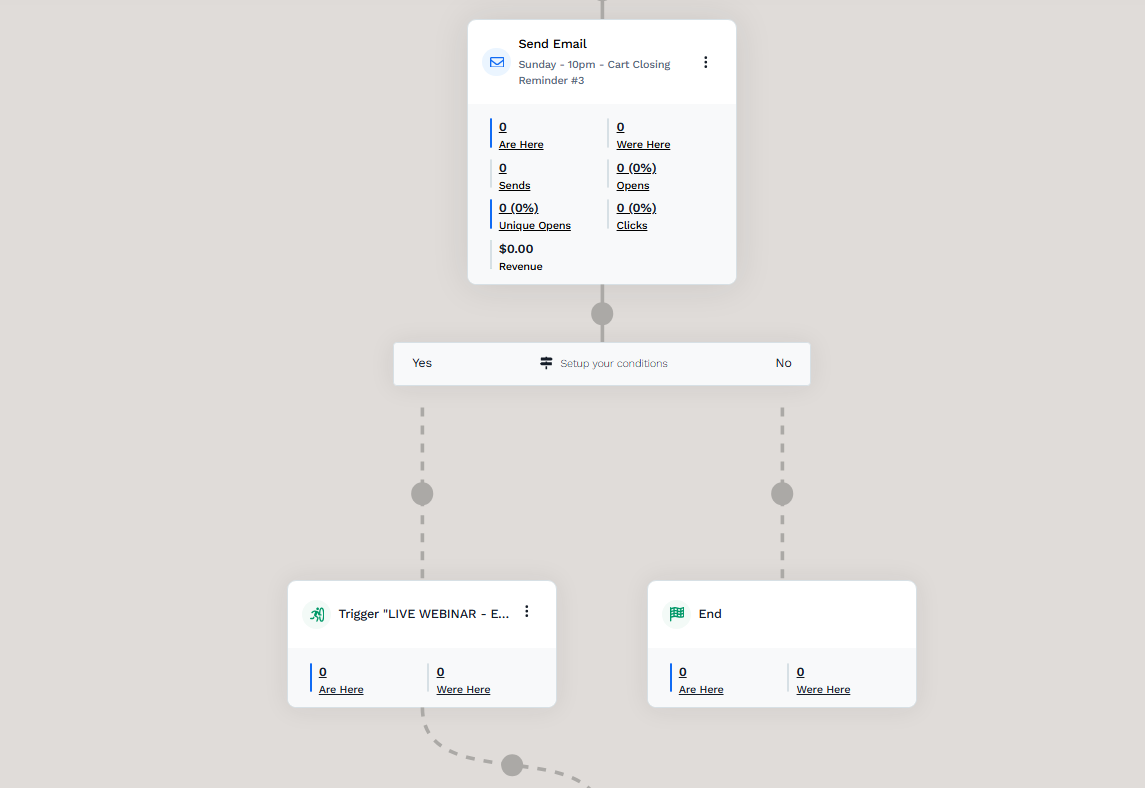Open the Are Here stats on Send Email
Image resolution: width=1145 pixels, height=788 pixels.
pos(520,144)
